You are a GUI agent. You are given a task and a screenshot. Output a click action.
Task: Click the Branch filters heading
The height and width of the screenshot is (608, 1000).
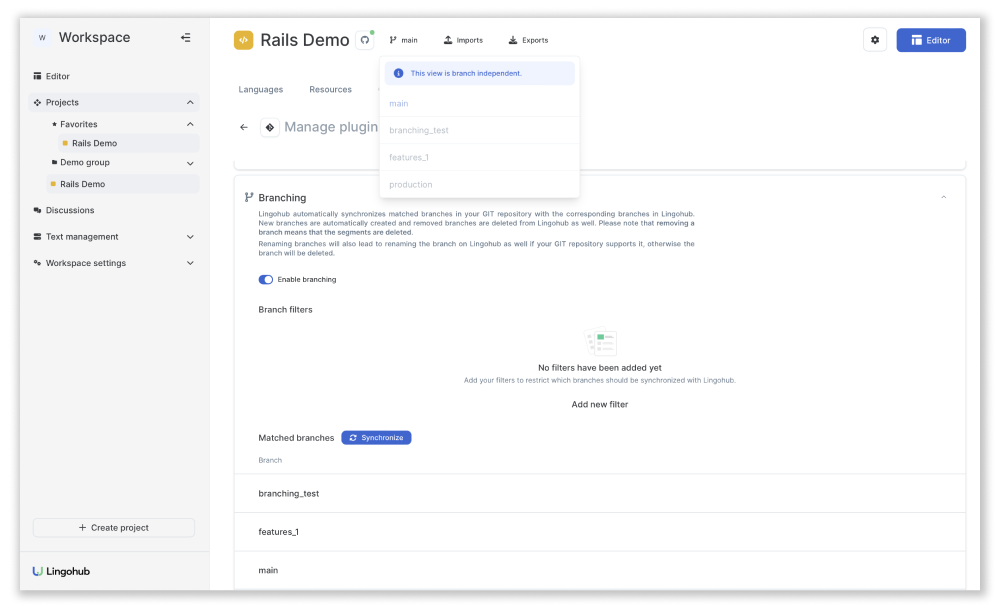click(x=285, y=309)
